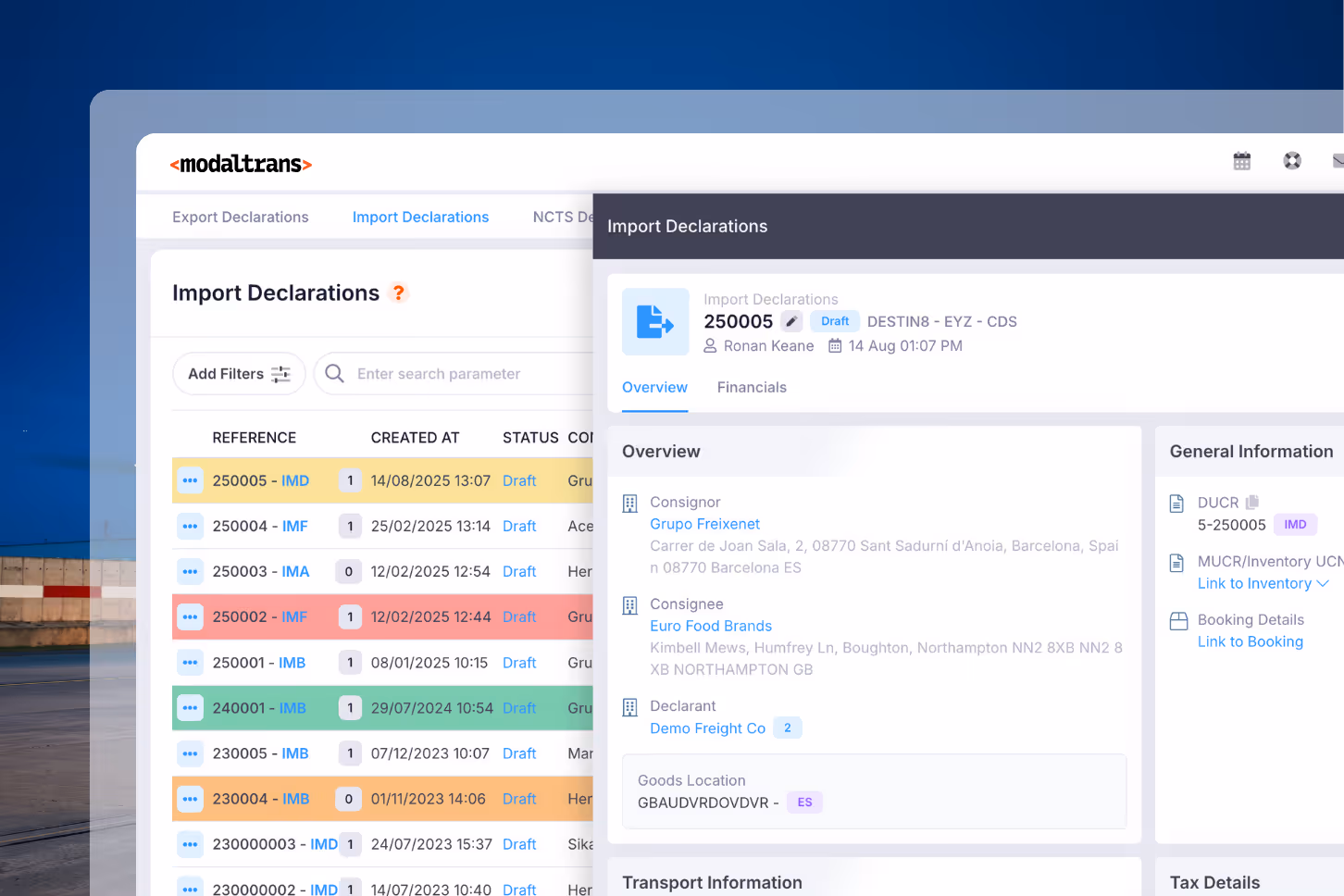Click the 250002 - IMF reference

[x=260, y=616]
